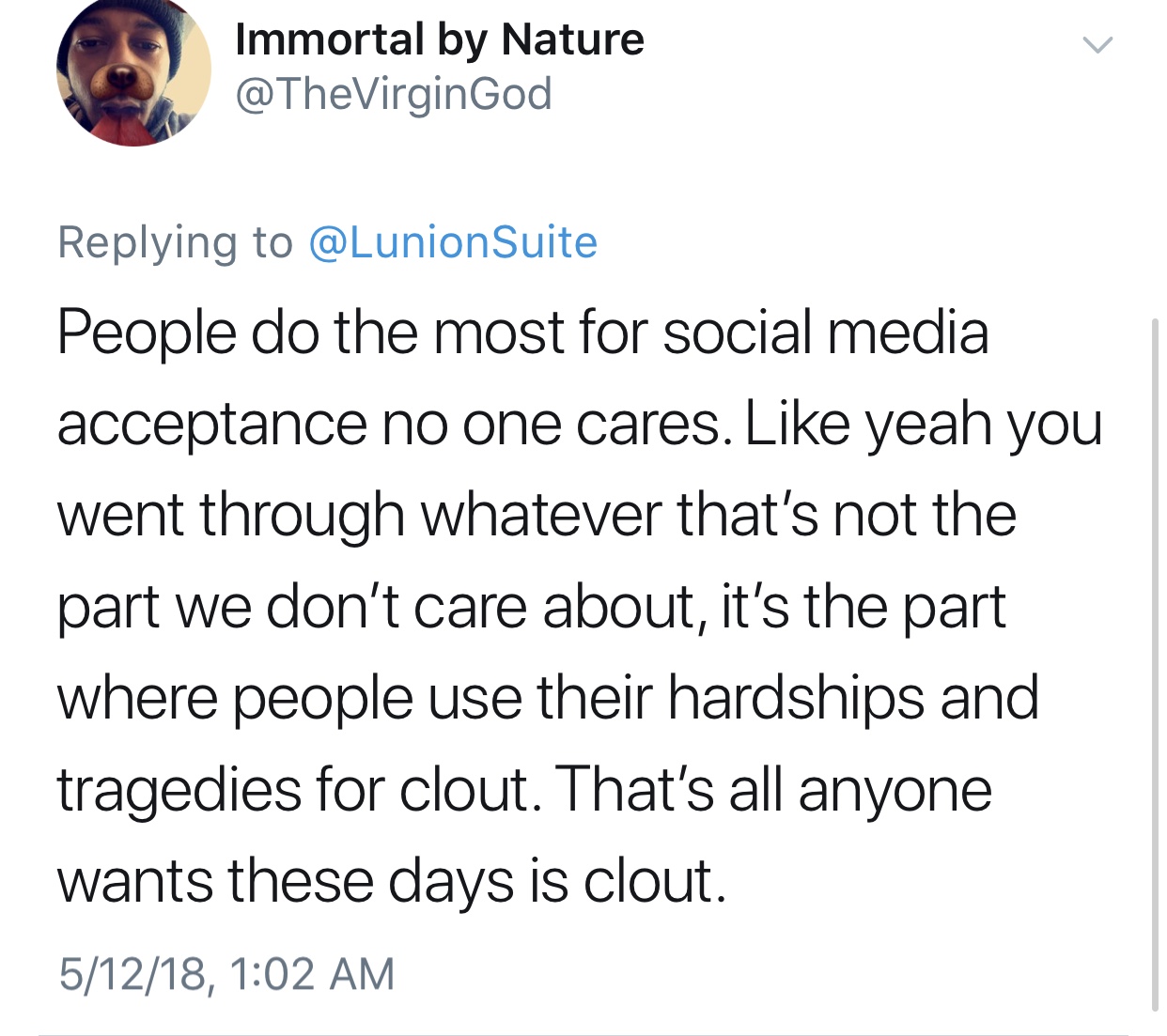Click the divider line below the timestamp
This screenshot has height=1036, width=1167.
point(583,1034)
